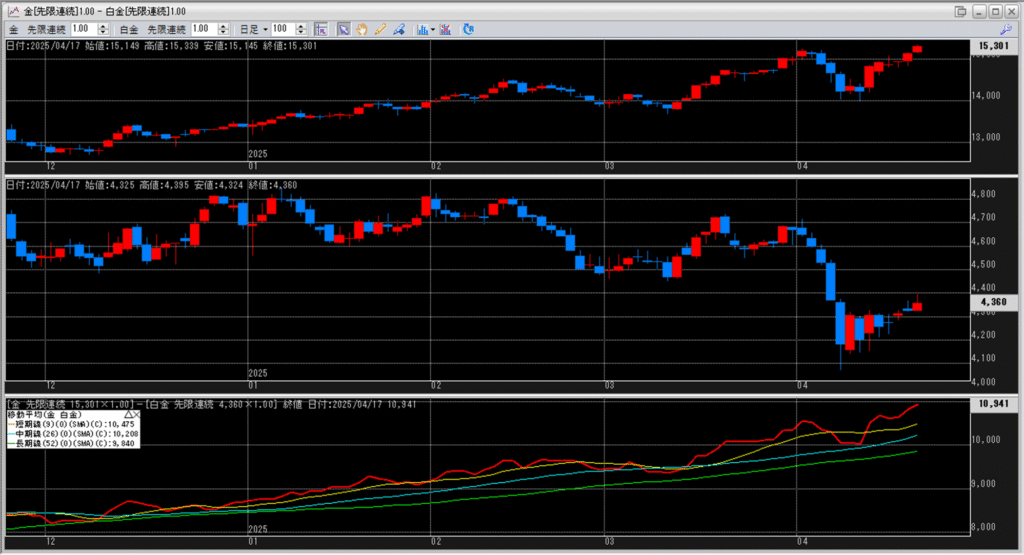Click the refresh chart icon

pos(468,29)
